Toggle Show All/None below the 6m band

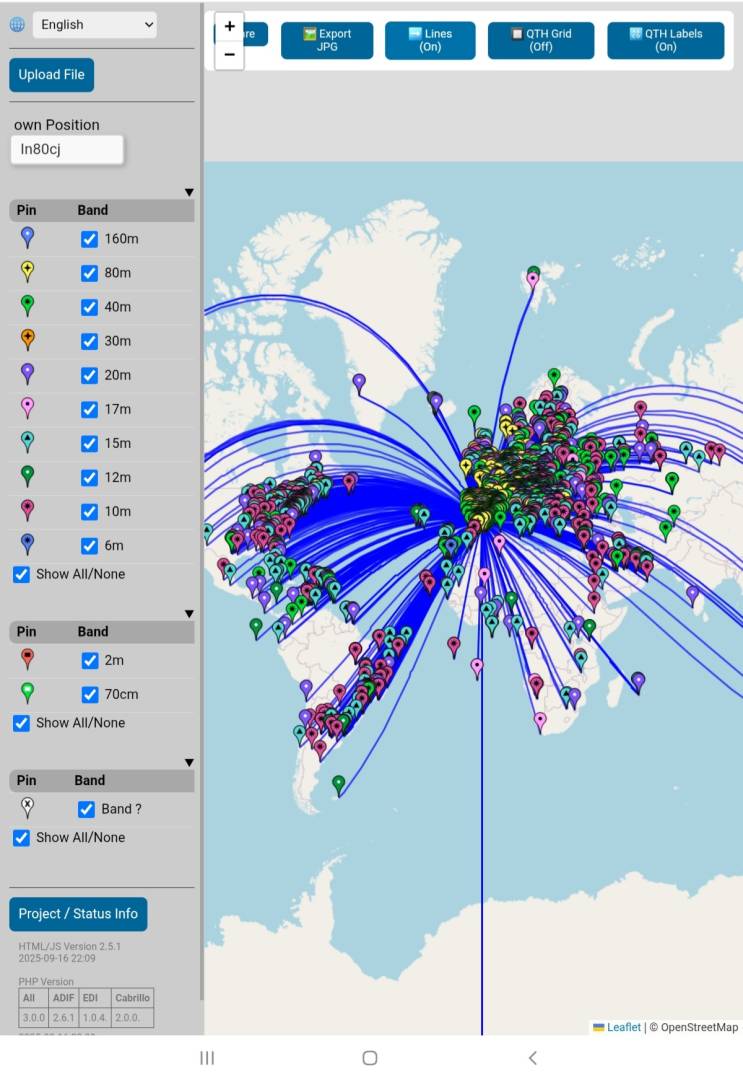point(21,574)
